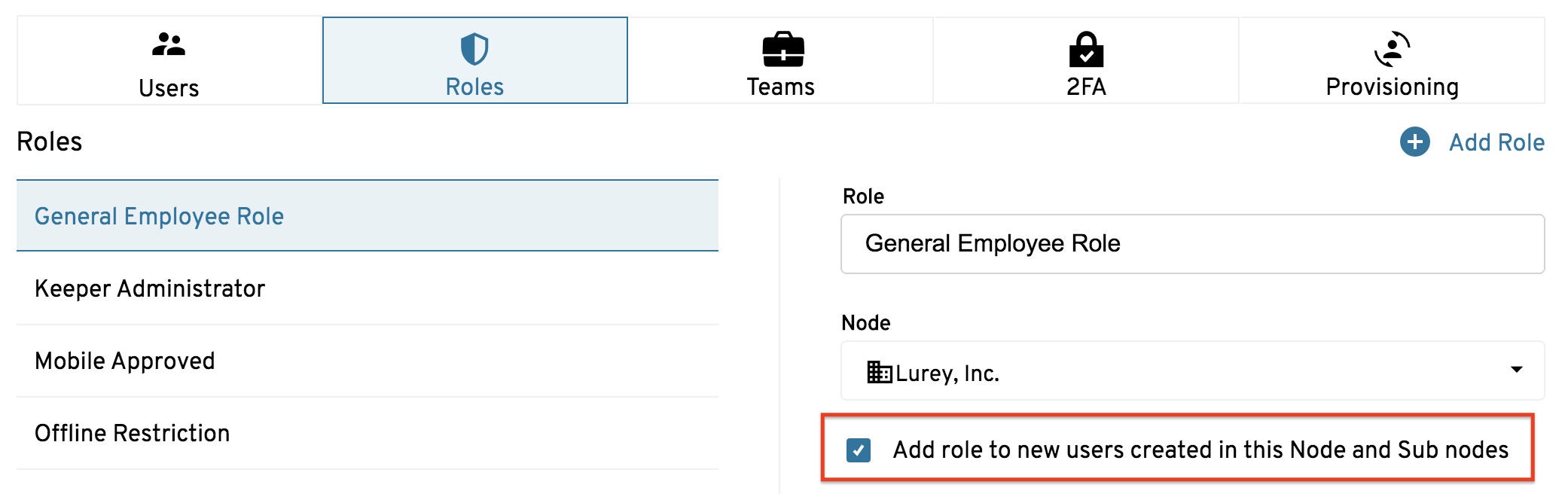The image size is (1568, 494).
Task: Click the Roles shield icon
Action: (x=474, y=50)
